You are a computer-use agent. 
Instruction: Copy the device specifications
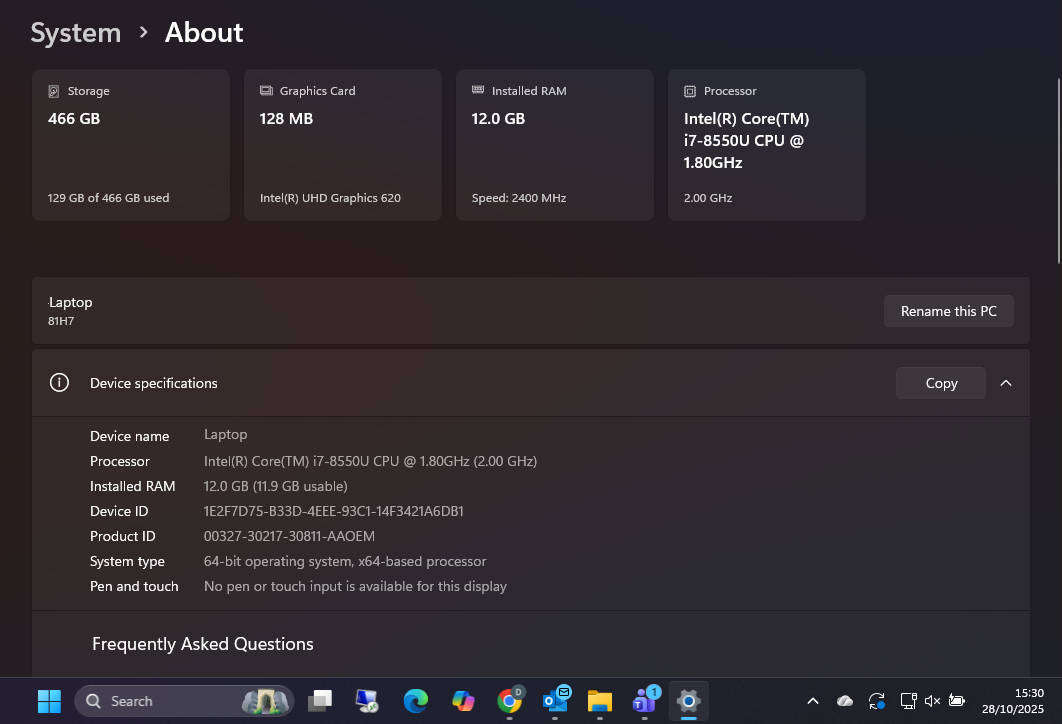tap(941, 383)
